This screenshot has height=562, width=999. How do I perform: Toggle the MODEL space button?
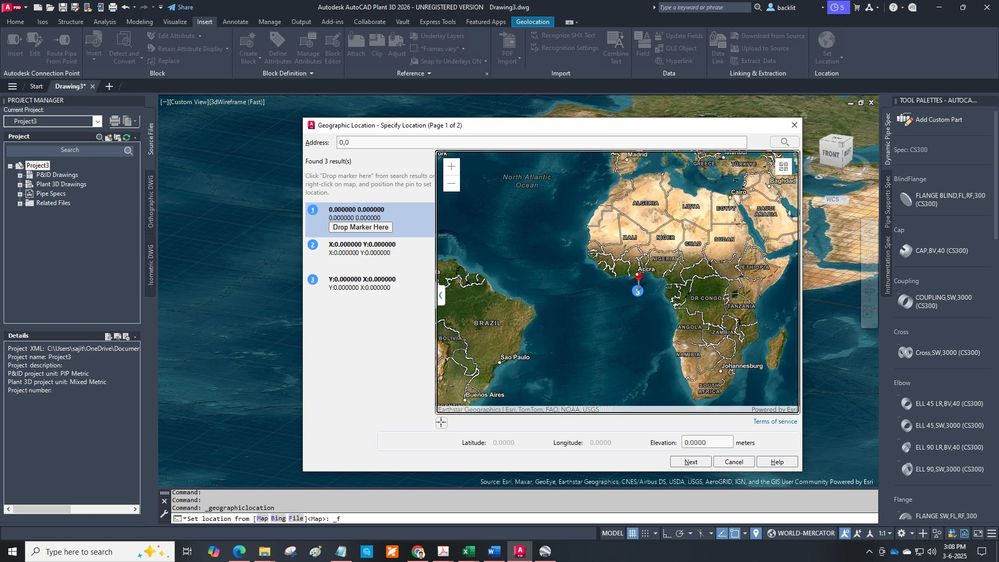click(612, 533)
